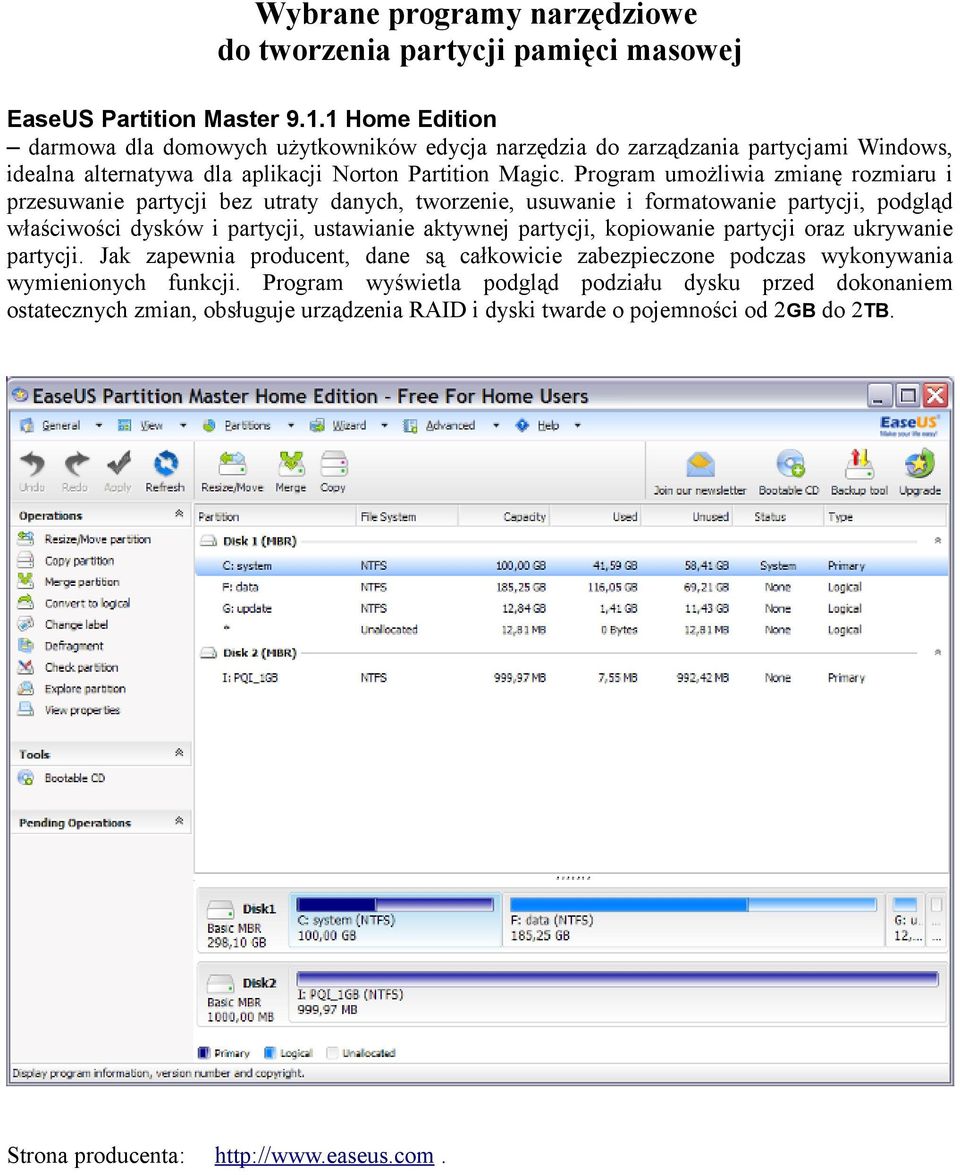The height and width of the screenshot is (1175, 960).
Task: Click I: PQI_1GB (NTFS) block in disk map
Action: (617, 994)
